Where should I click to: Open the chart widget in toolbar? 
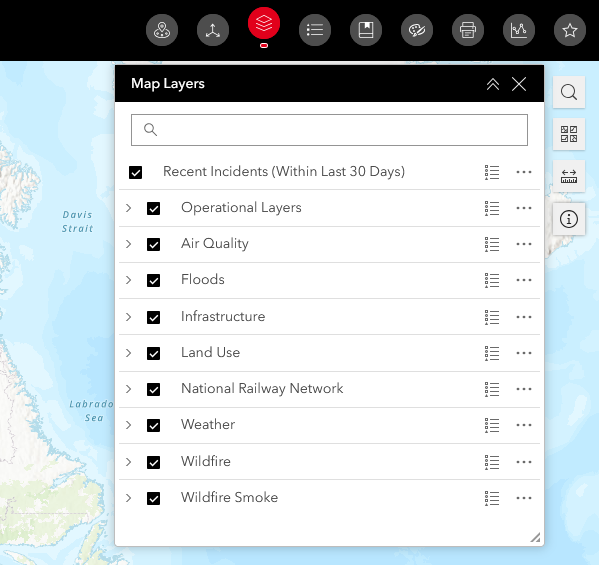(x=519, y=30)
